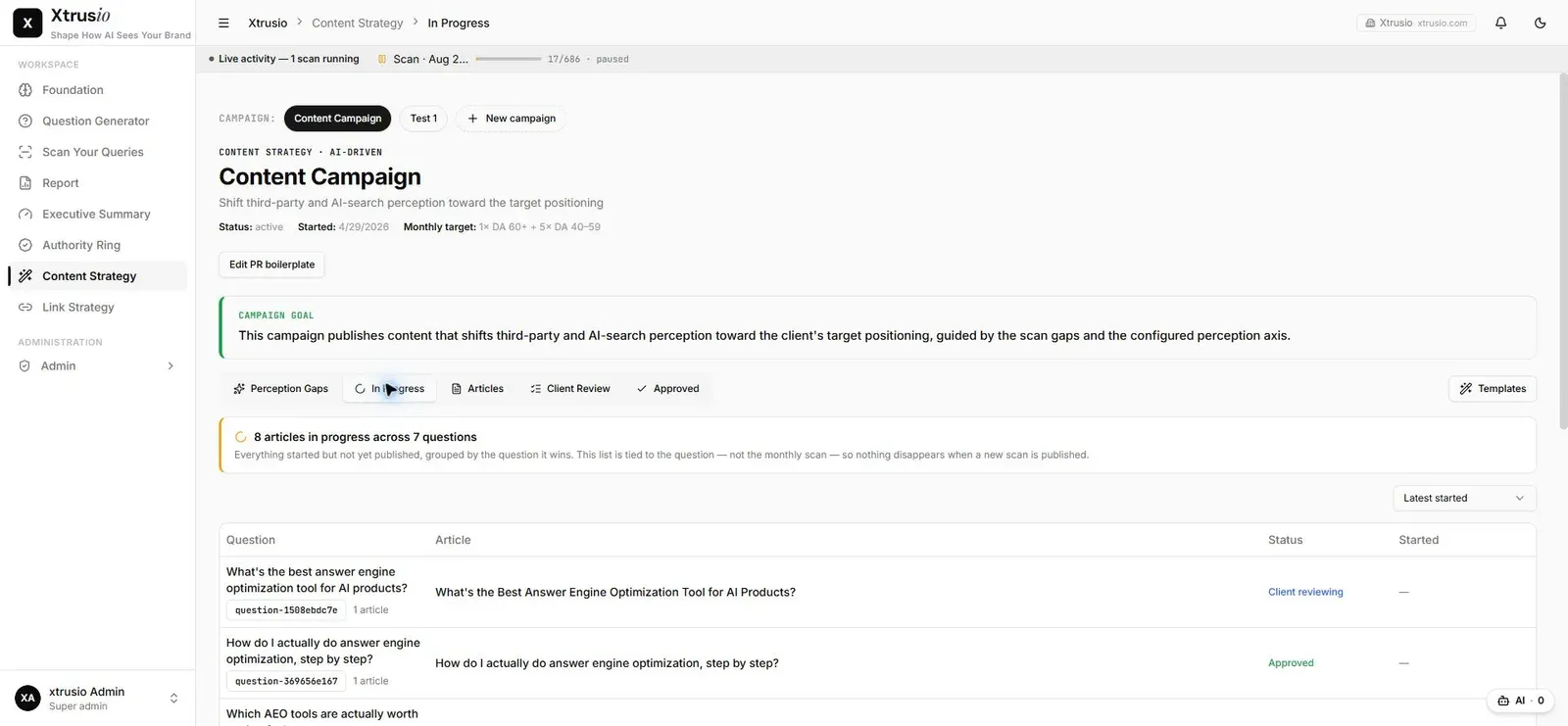Expand the Admin section chevron
The height and width of the screenshot is (726, 1568).
click(171, 366)
